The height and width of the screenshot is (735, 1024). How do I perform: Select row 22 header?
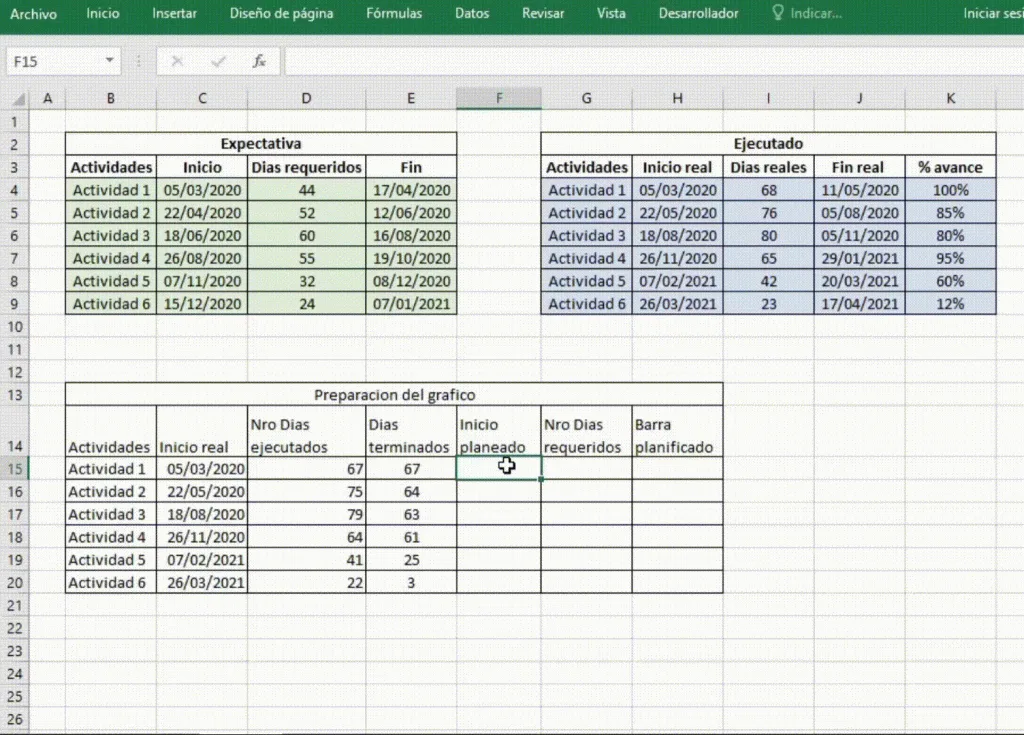click(14, 628)
